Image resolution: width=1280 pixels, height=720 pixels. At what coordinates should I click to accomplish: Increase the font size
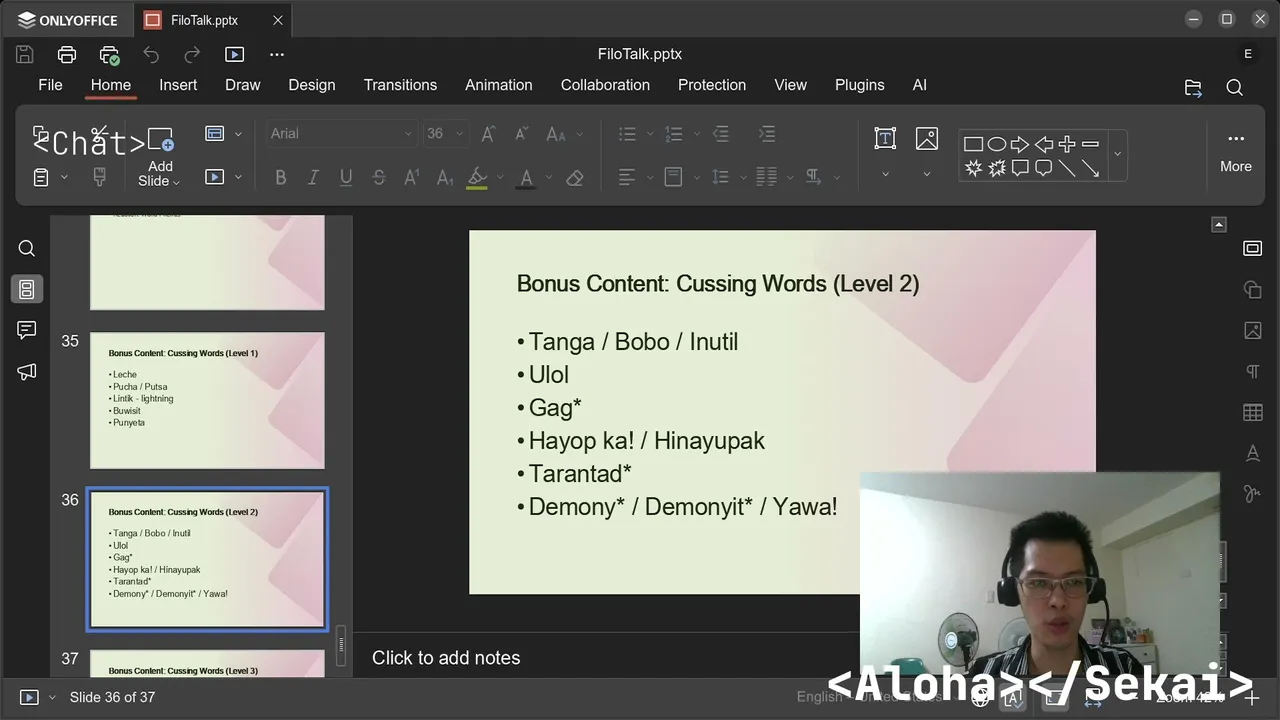(x=488, y=134)
